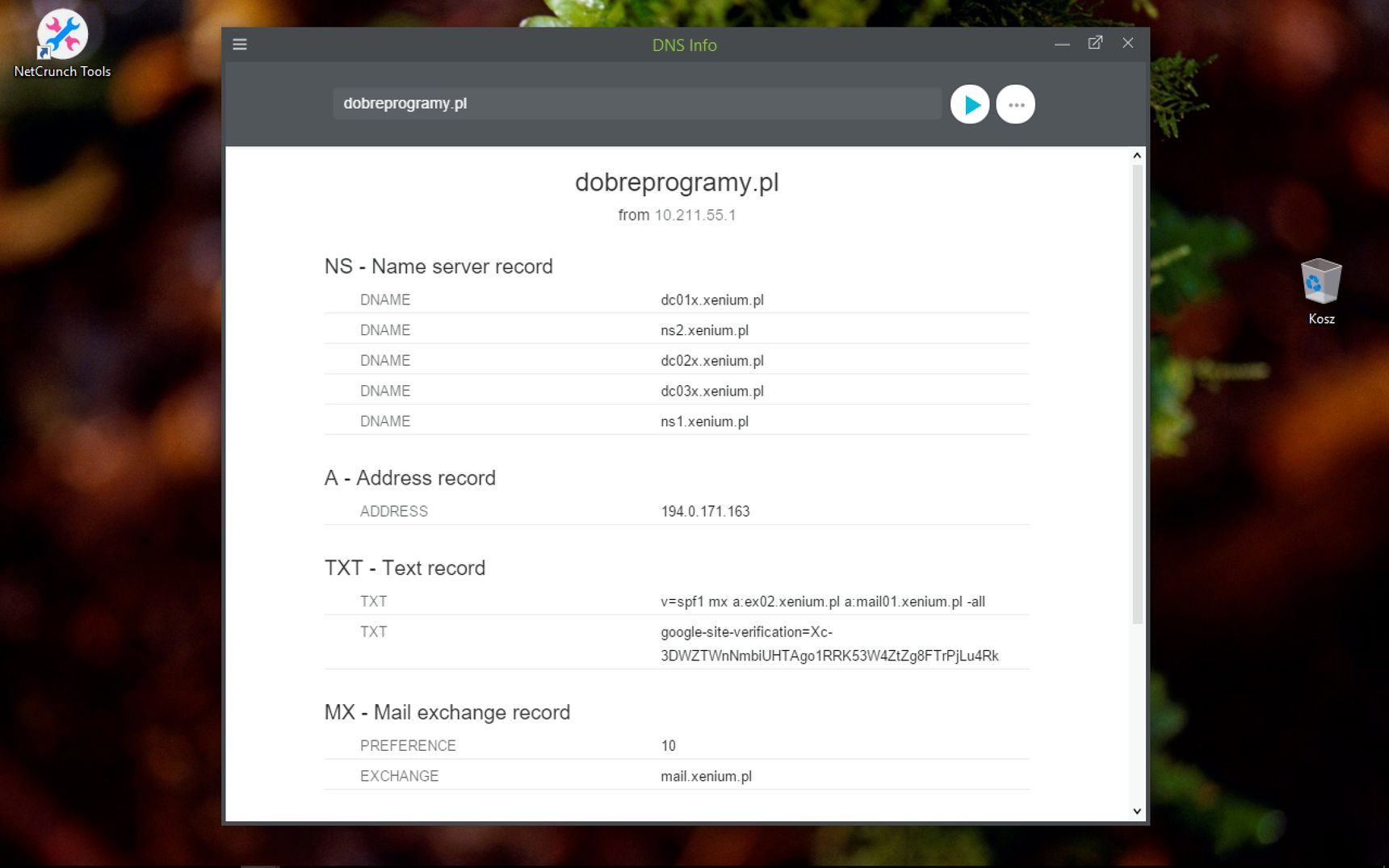Image resolution: width=1389 pixels, height=868 pixels.
Task: Select the mail.xenium.pl exchange value
Action: pyautogui.click(x=706, y=776)
